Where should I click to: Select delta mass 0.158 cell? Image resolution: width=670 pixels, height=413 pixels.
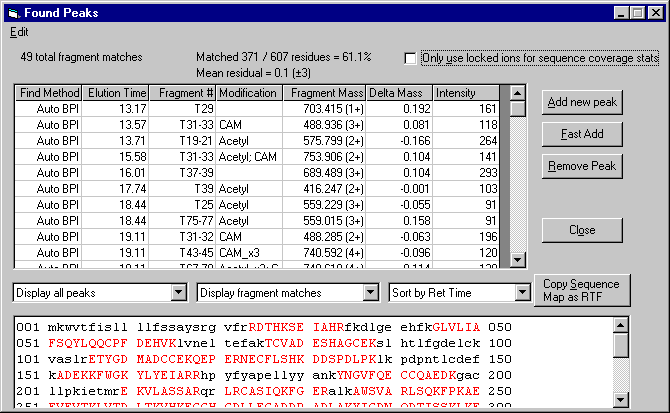(x=399, y=221)
